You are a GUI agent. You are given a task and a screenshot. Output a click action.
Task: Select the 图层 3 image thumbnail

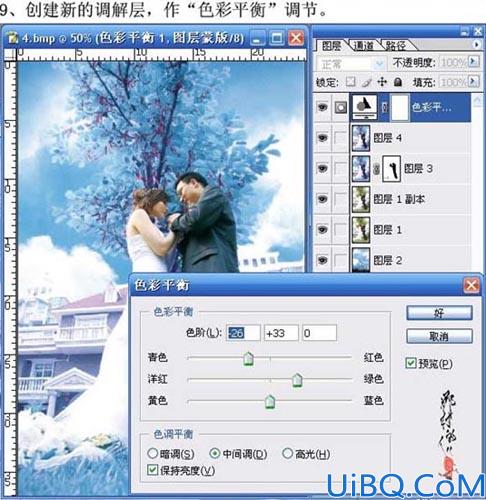361,168
